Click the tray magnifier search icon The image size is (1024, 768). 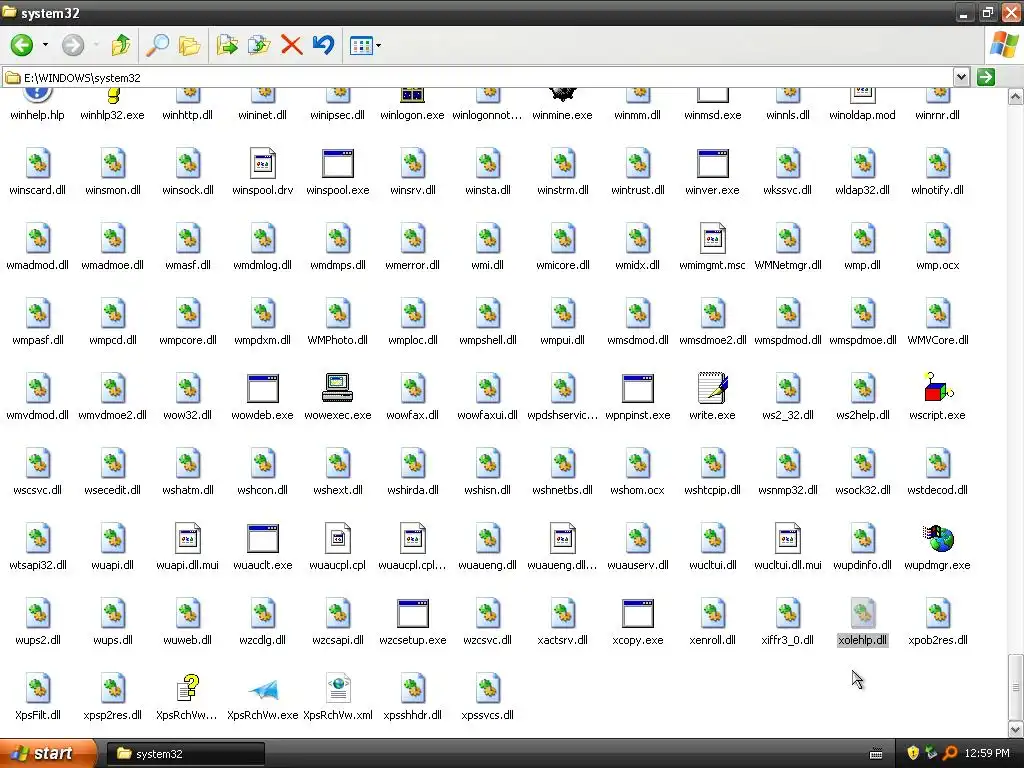point(950,753)
